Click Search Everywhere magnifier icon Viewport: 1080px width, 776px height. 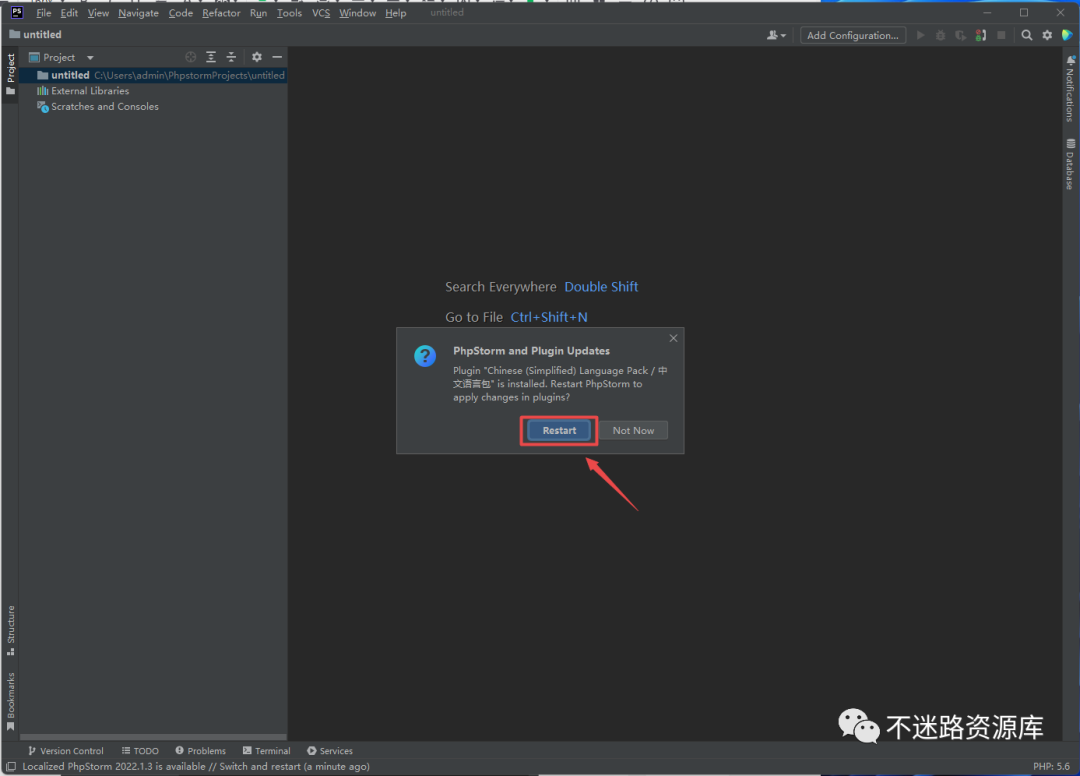coord(1026,35)
